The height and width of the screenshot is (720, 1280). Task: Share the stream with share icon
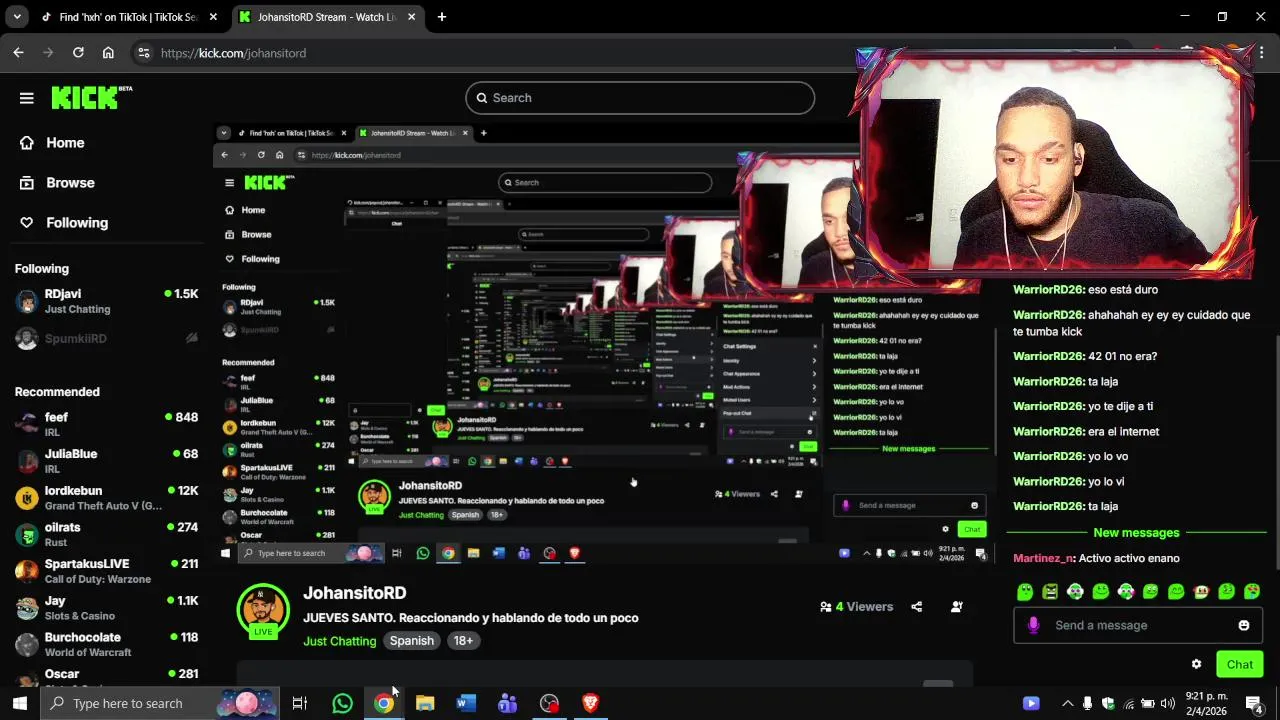pos(917,606)
